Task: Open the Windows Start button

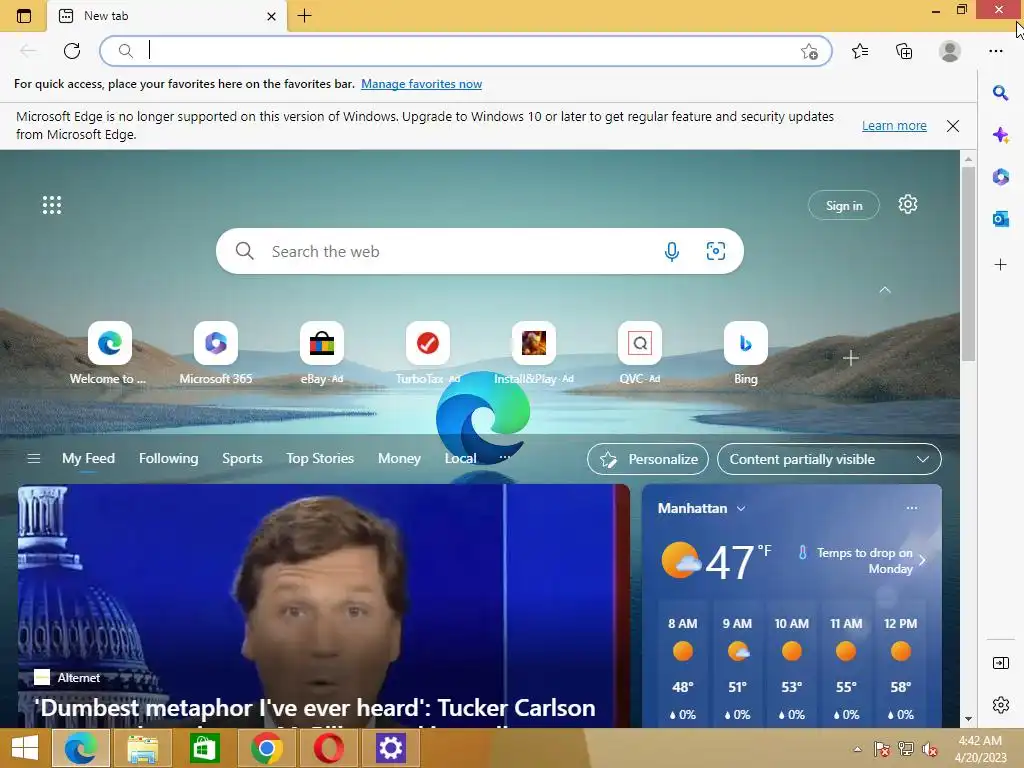Action: pyautogui.click(x=25, y=748)
